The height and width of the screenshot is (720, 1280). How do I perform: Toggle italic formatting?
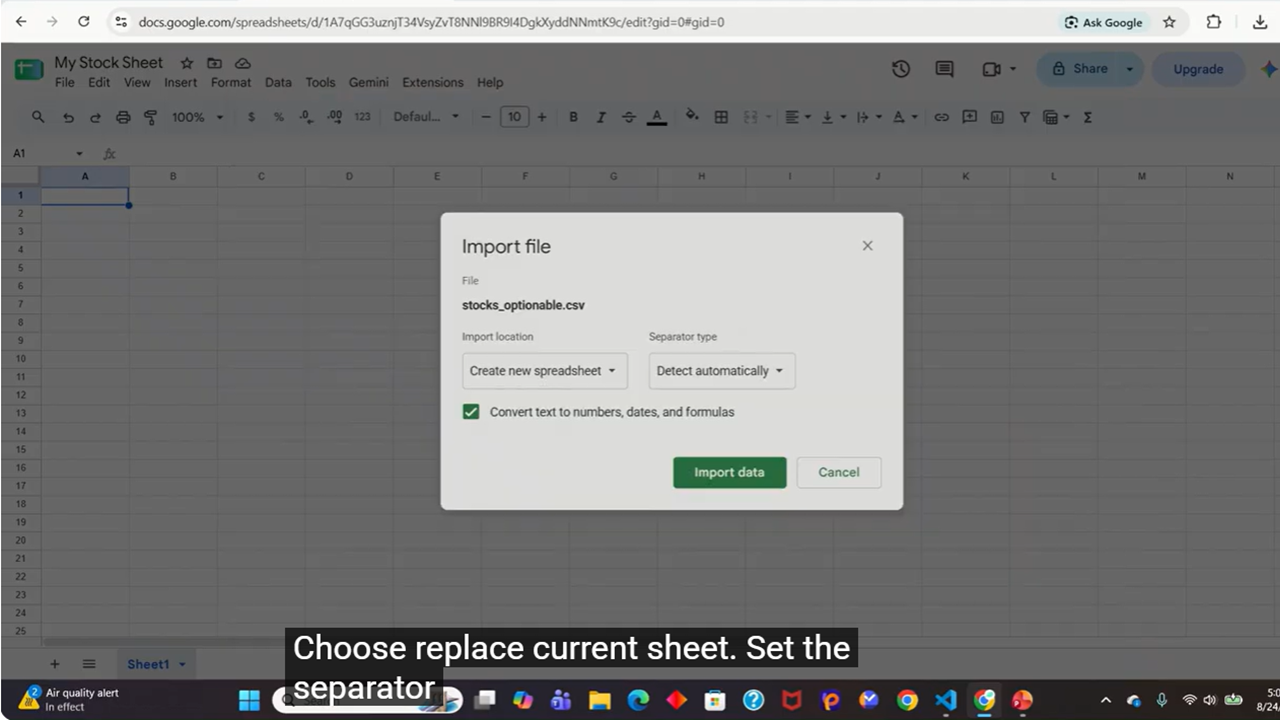coord(601,117)
